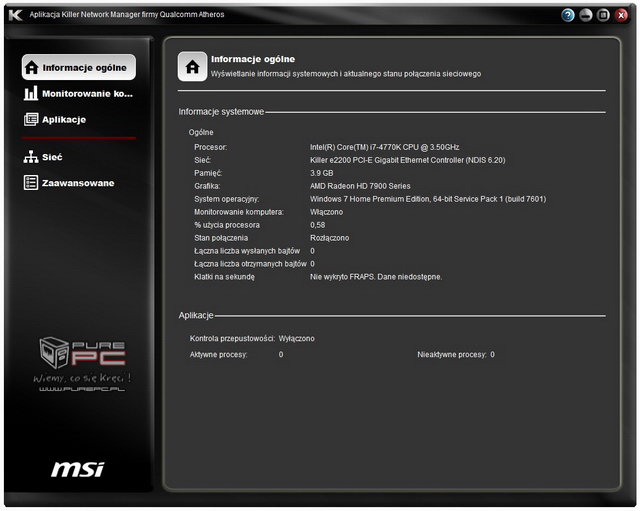Click the Włączono monitoring status value
The width and height of the screenshot is (640, 511).
[326, 212]
